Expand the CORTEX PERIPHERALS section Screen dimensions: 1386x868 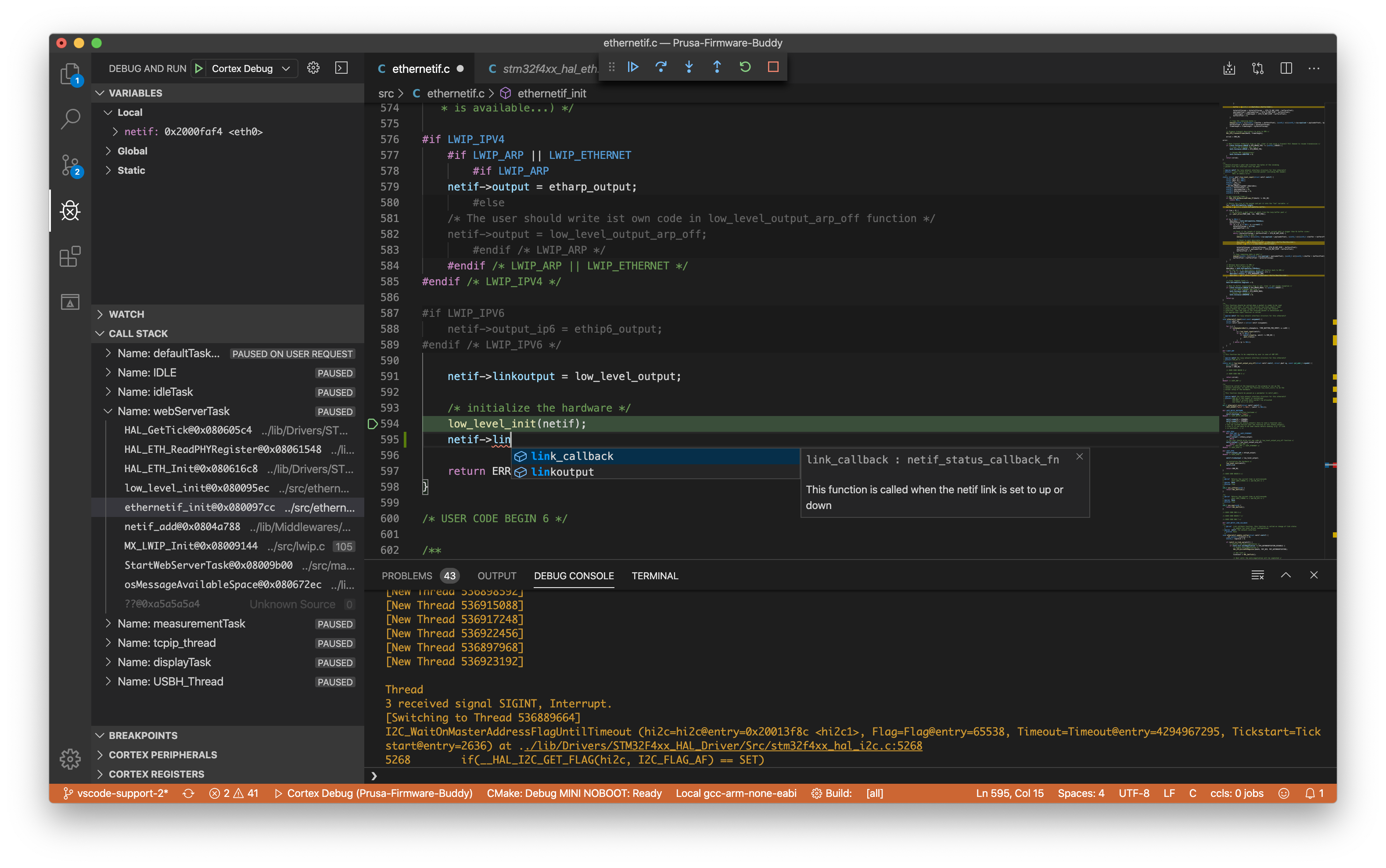pos(227,755)
